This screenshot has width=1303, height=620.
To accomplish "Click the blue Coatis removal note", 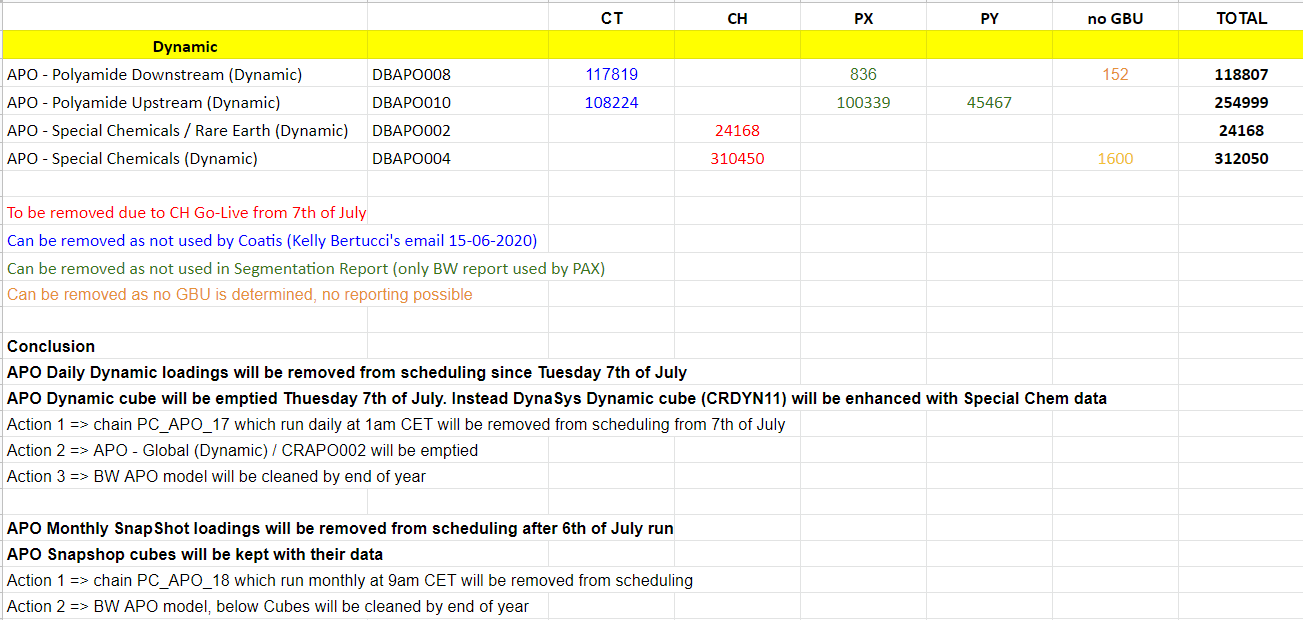I will [272, 240].
